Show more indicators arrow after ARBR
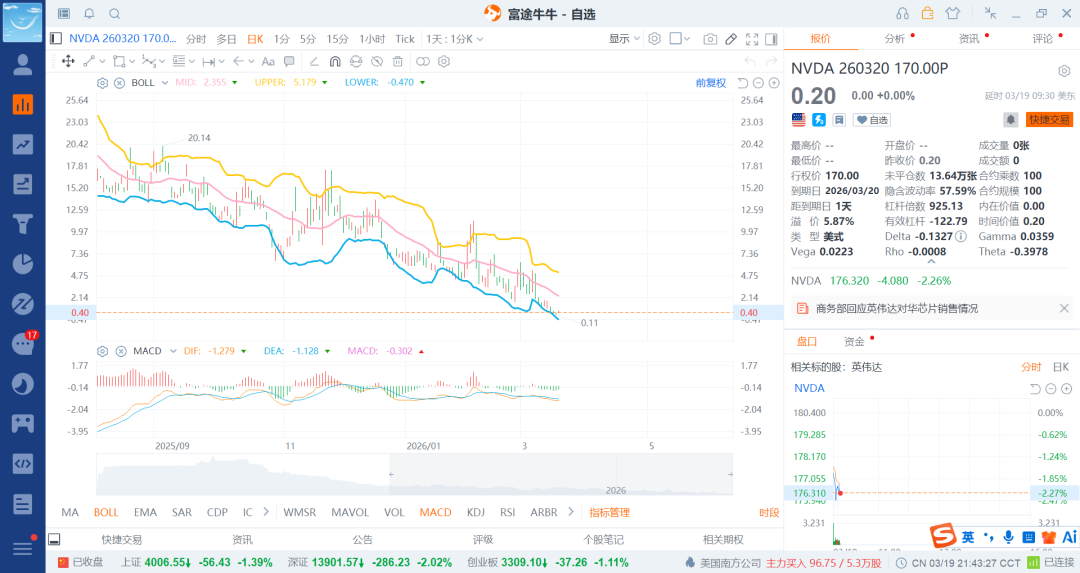The width and height of the screenshot is (1080, 573). pyautogui.click(x=571, y=512)
